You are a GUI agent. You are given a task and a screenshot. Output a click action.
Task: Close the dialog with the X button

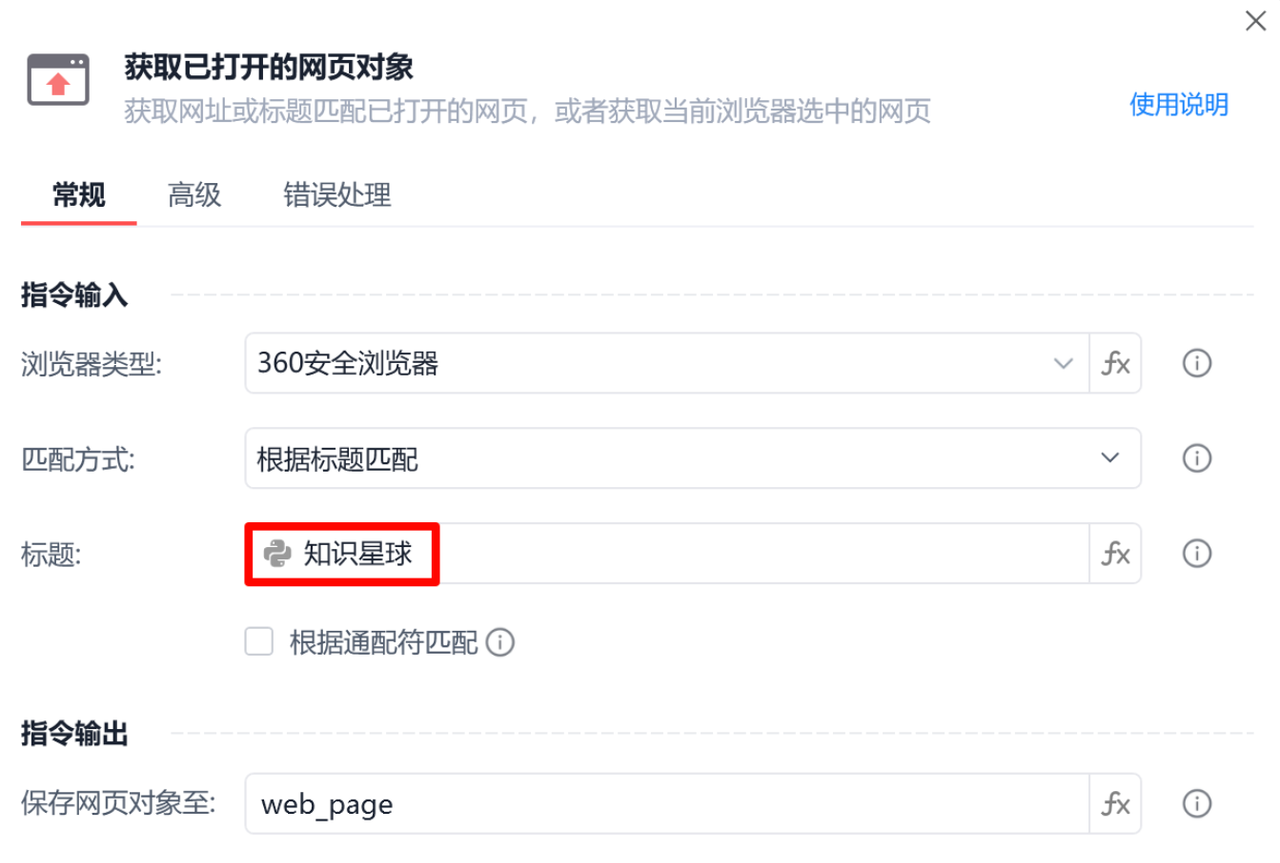click(1255, 21)
